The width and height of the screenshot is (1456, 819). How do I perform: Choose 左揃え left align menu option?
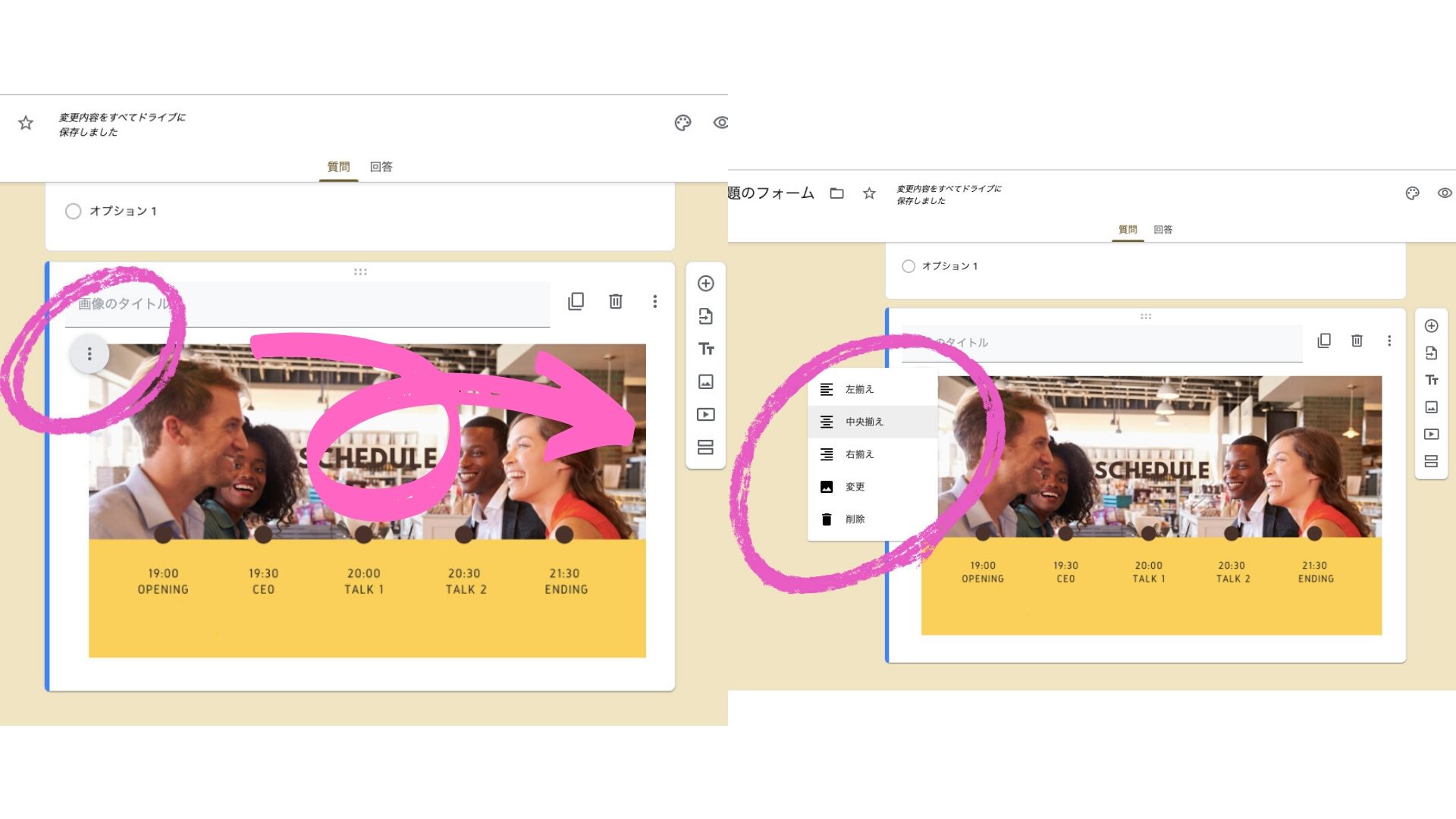coord(872,389)
